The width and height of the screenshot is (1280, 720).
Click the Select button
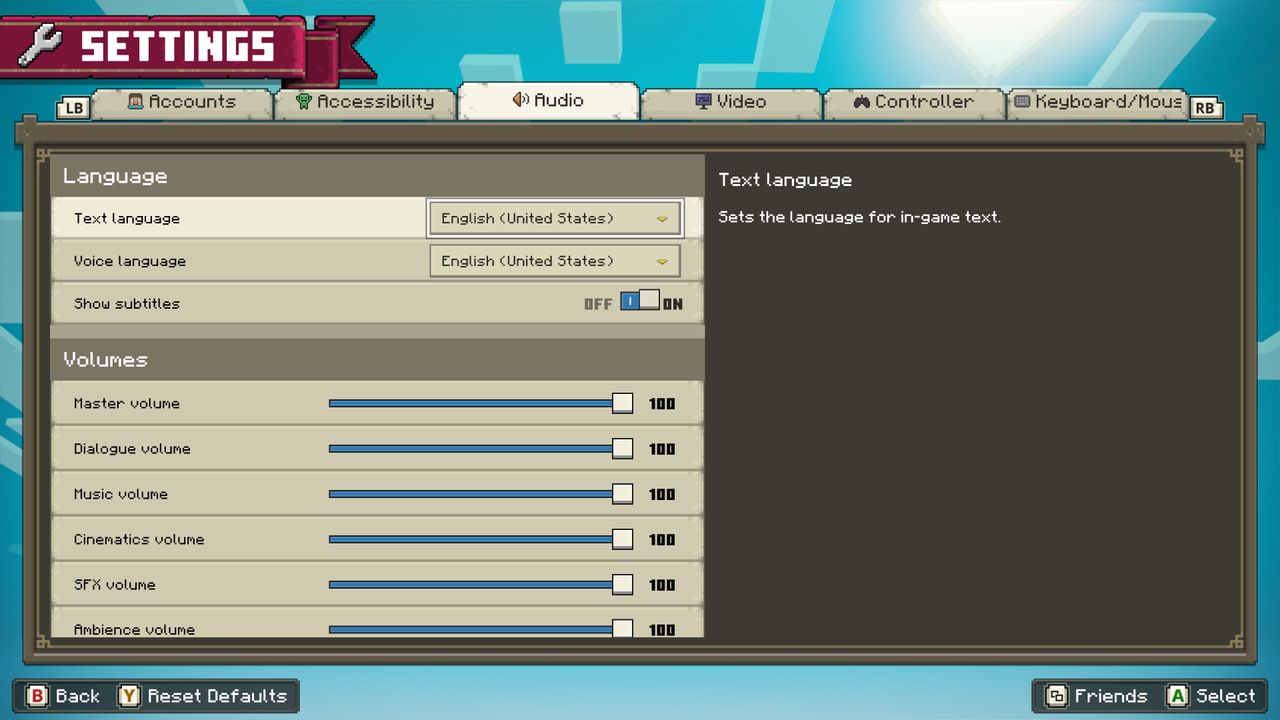(x=1211, y=696)
